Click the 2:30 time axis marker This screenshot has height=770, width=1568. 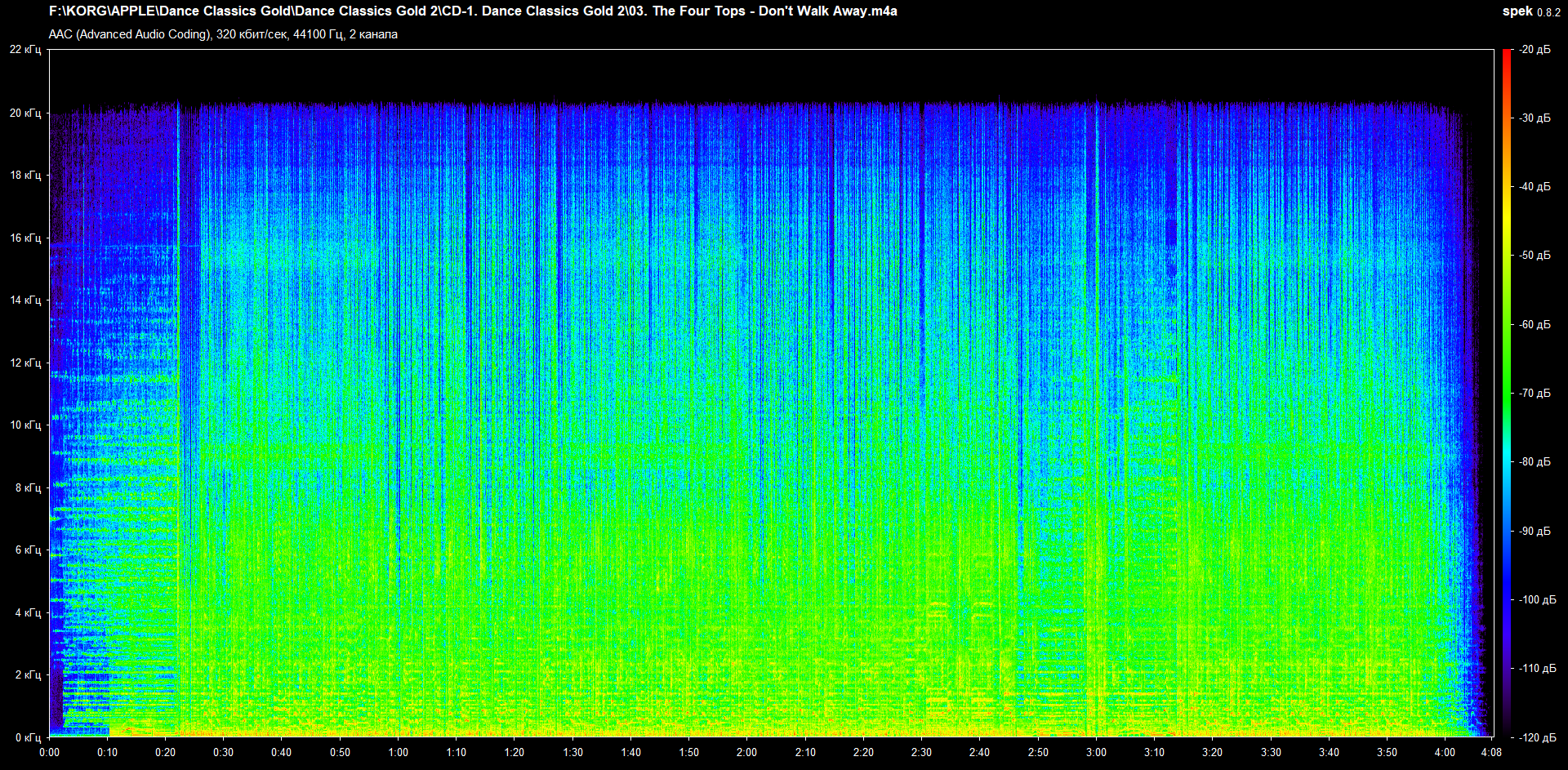[921, 752]
